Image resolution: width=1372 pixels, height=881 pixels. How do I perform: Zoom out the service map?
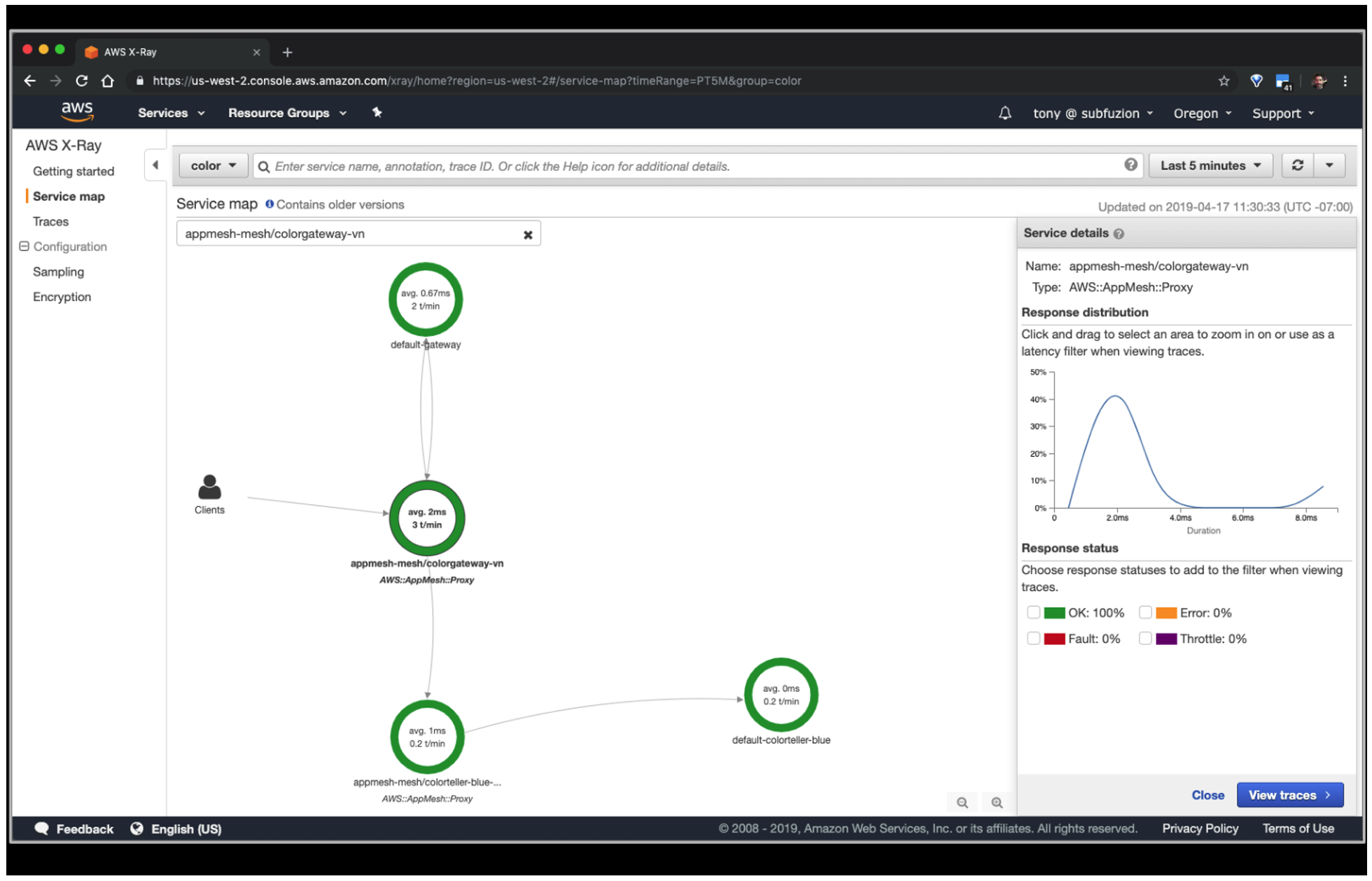962,803
